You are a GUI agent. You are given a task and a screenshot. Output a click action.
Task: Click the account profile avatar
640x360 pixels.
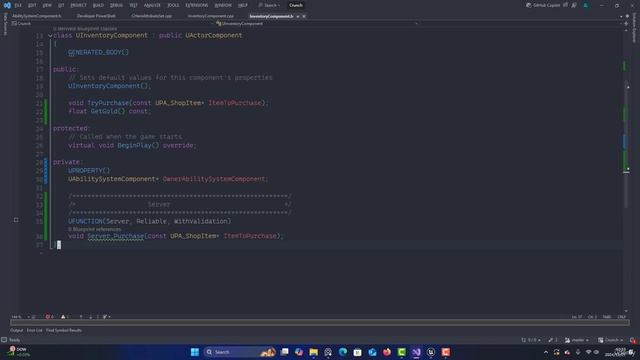[586, 5]
